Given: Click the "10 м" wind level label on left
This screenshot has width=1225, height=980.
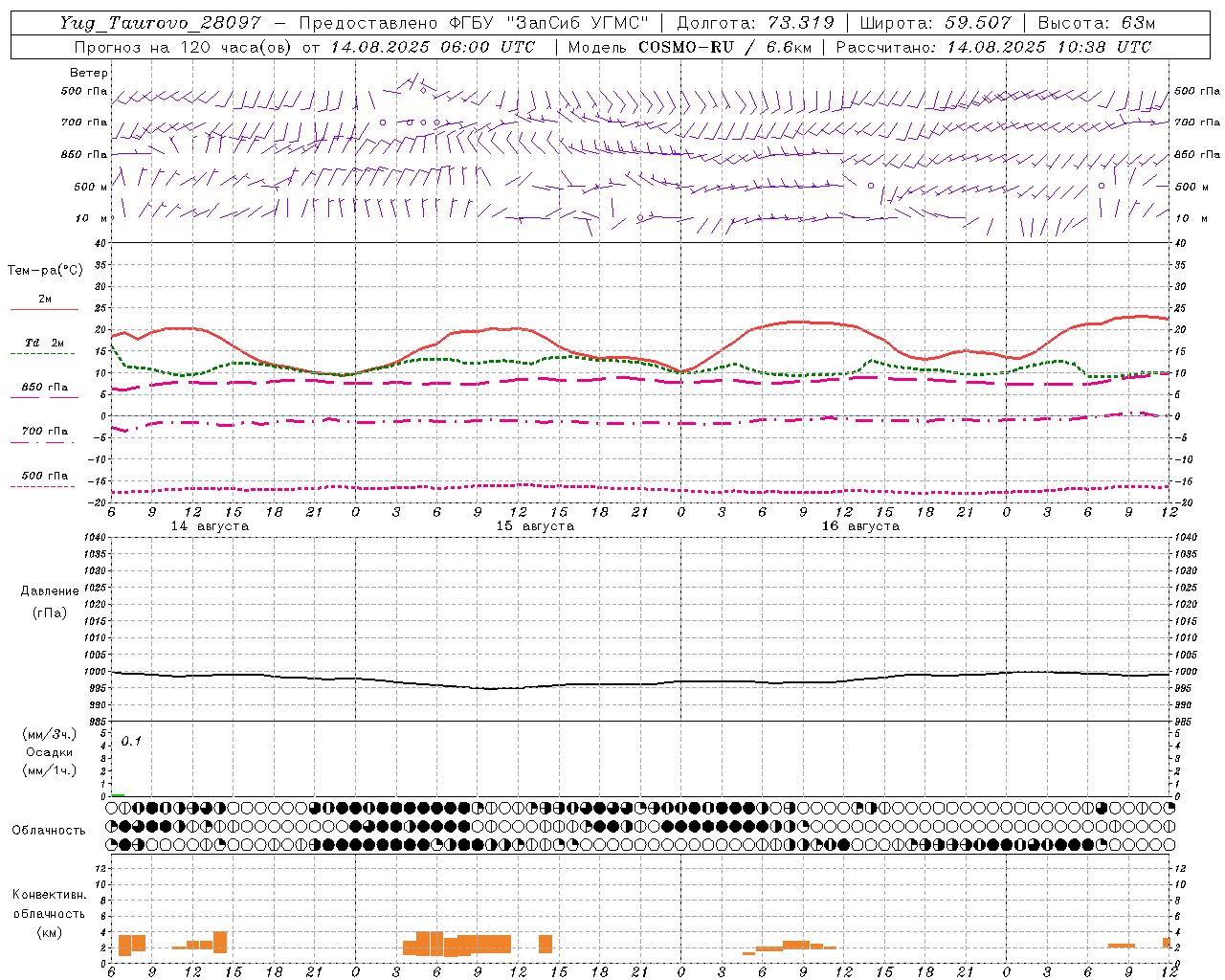Looking at the screenshot, I should point(92,218).
